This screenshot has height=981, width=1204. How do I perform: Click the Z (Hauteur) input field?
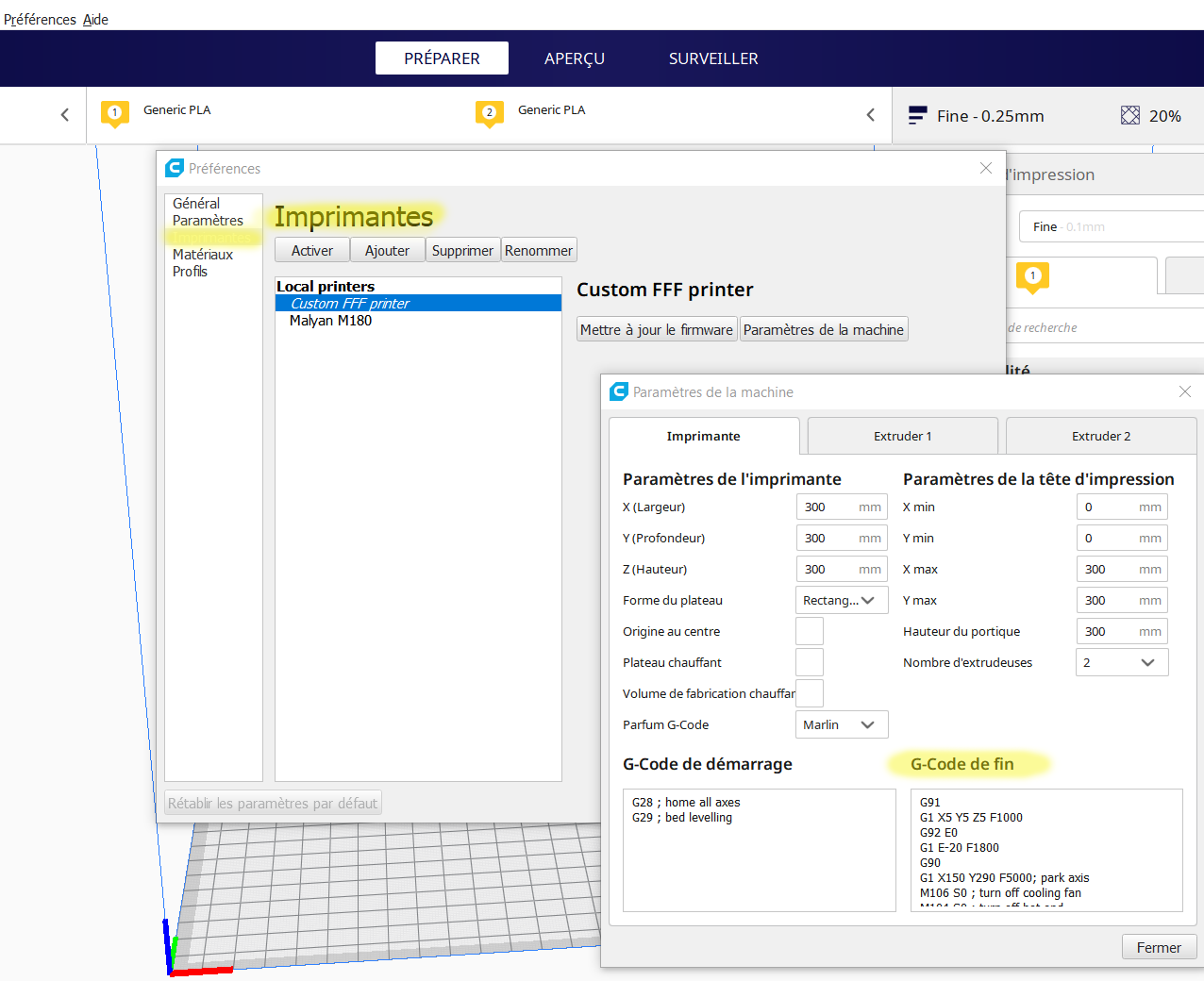click(x=842, y=569)
